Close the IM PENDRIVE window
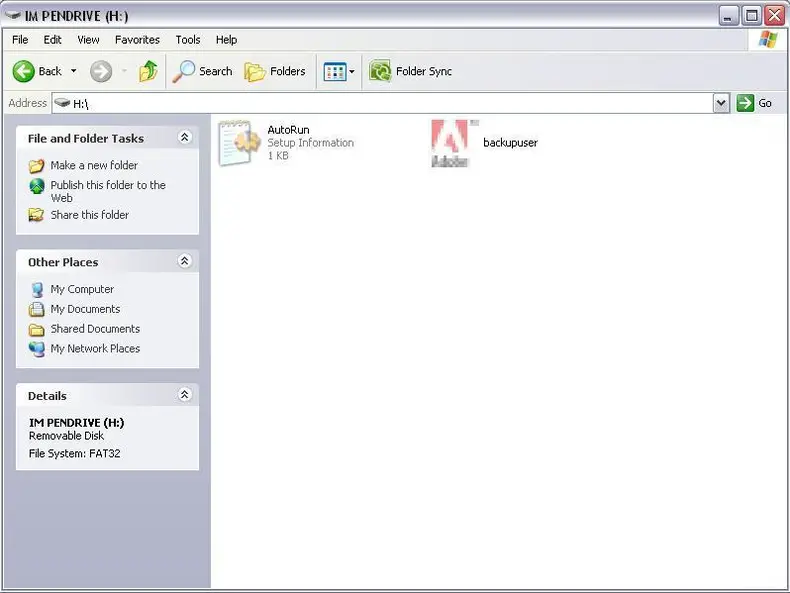The width and height of the screenshot is (790, 593). (x=775, y=16)
